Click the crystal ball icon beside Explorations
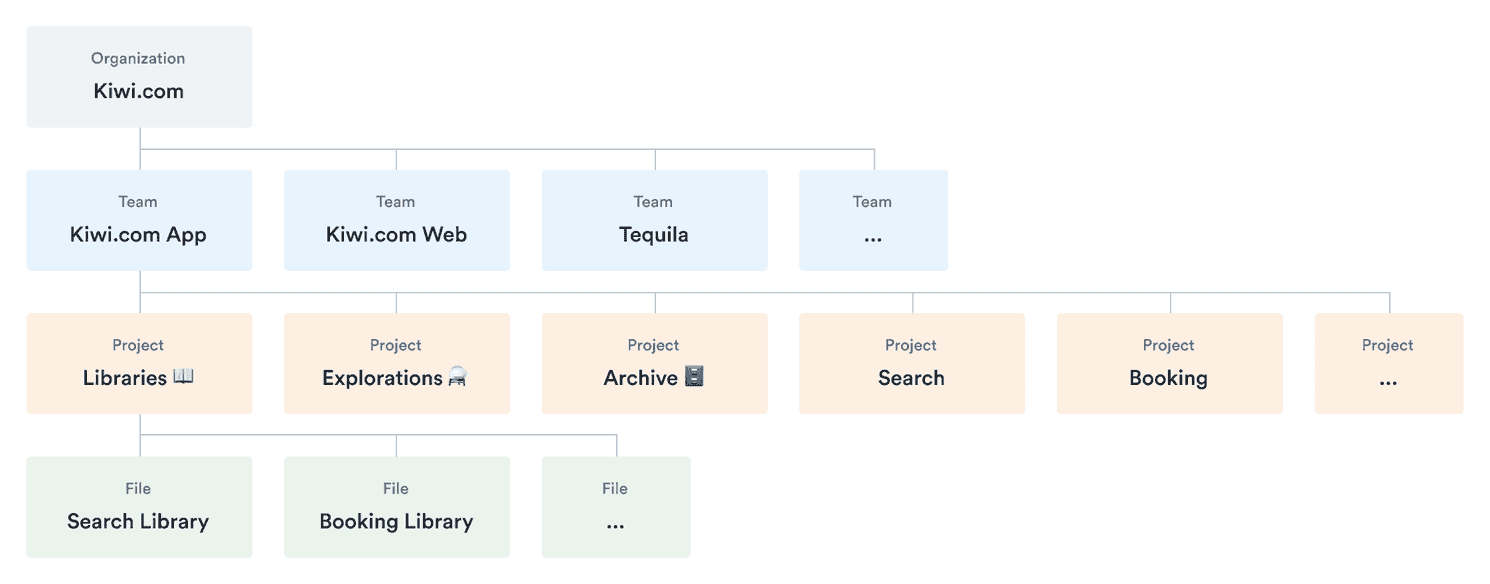 point(457,377)
